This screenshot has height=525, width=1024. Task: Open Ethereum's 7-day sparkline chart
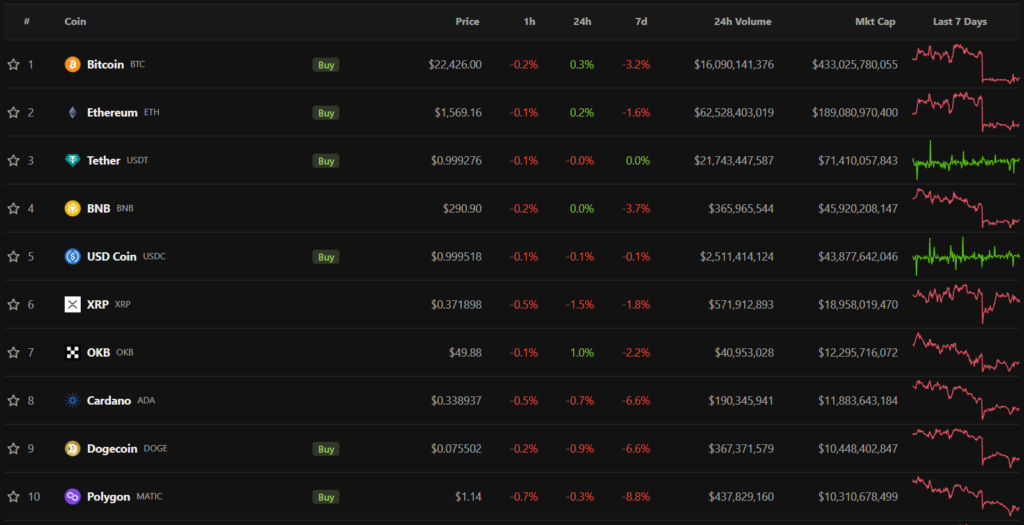[x=966, y=112]
